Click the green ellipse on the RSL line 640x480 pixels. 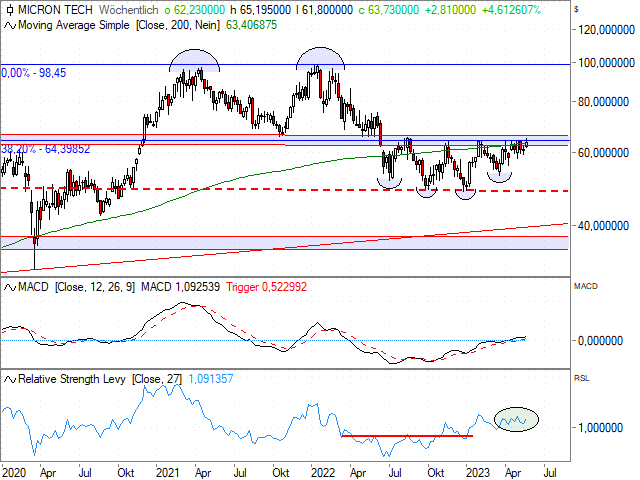516,419
